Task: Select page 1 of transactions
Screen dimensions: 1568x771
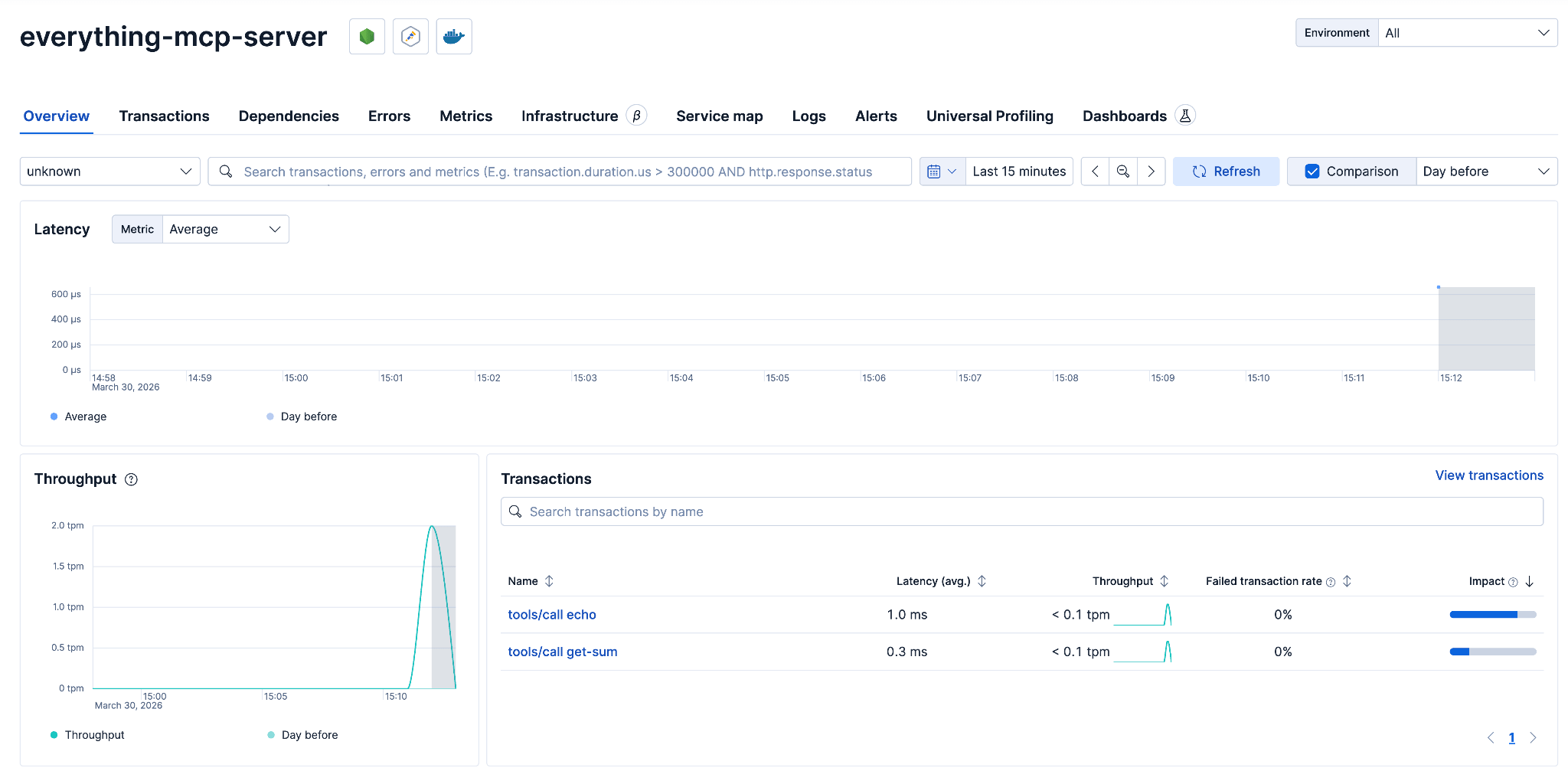Action: (1512, 738)
